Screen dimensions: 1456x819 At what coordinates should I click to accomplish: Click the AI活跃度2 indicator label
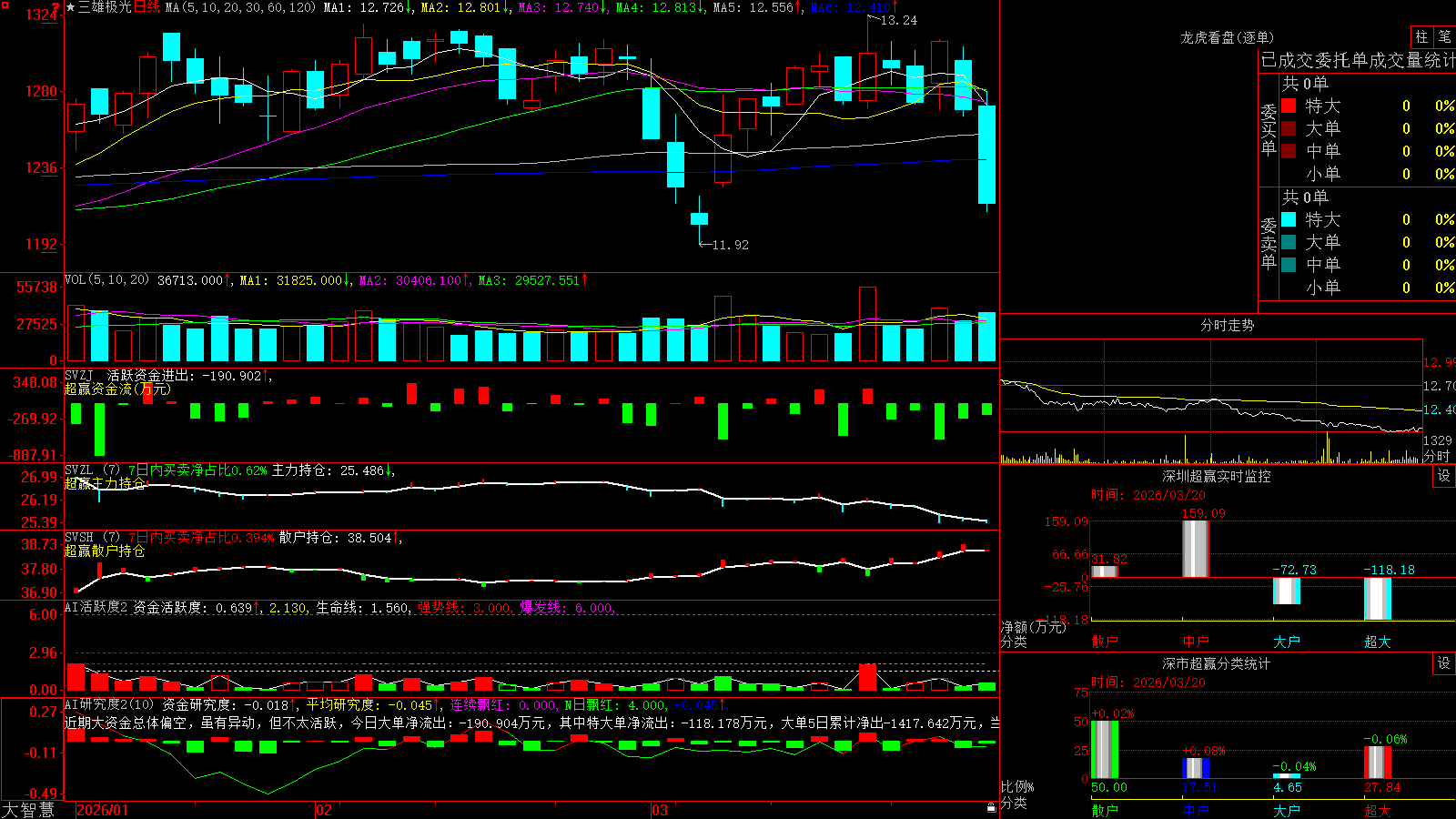96,607
